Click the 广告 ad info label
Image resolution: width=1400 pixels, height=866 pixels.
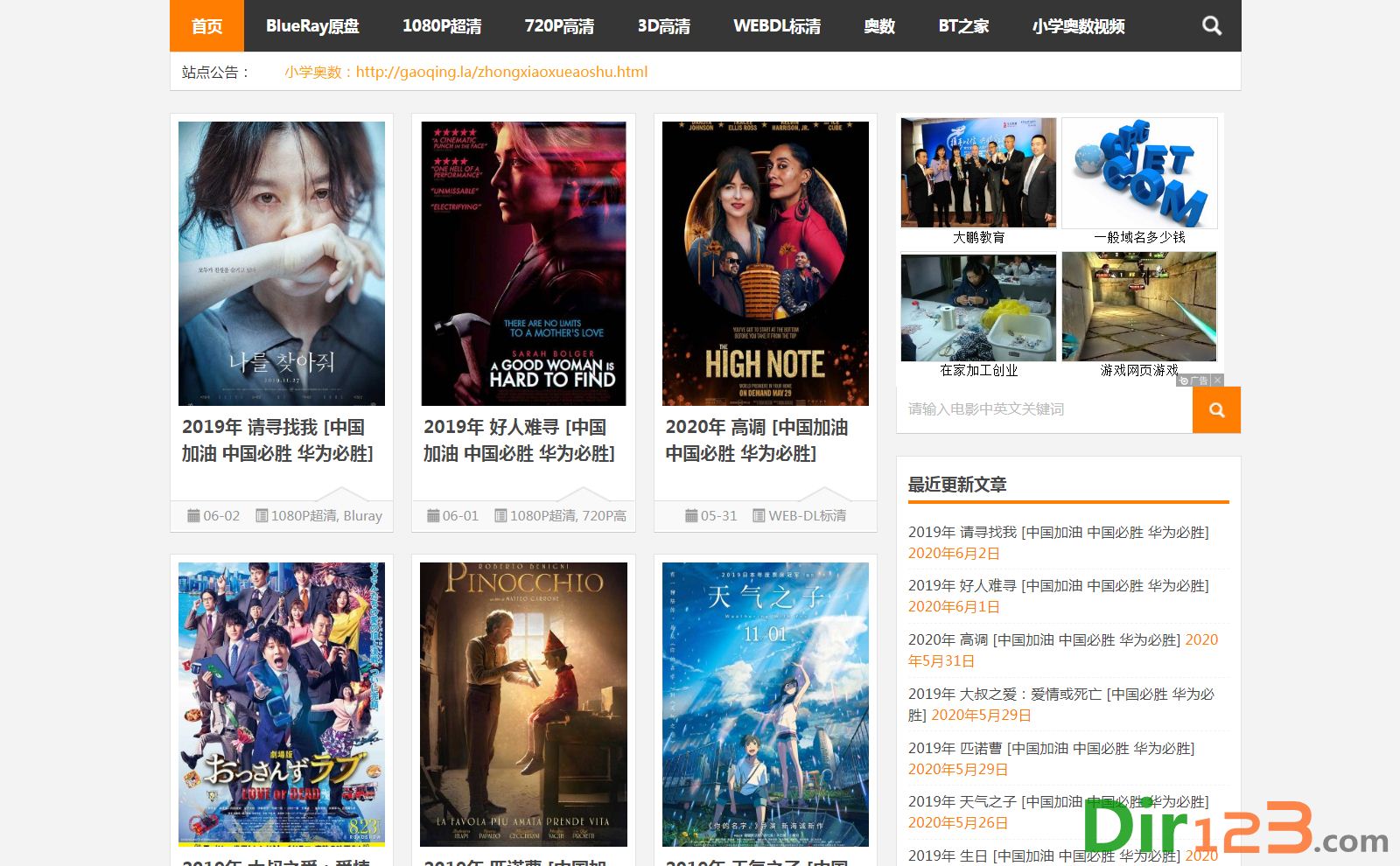click(x=1194, y=381)
